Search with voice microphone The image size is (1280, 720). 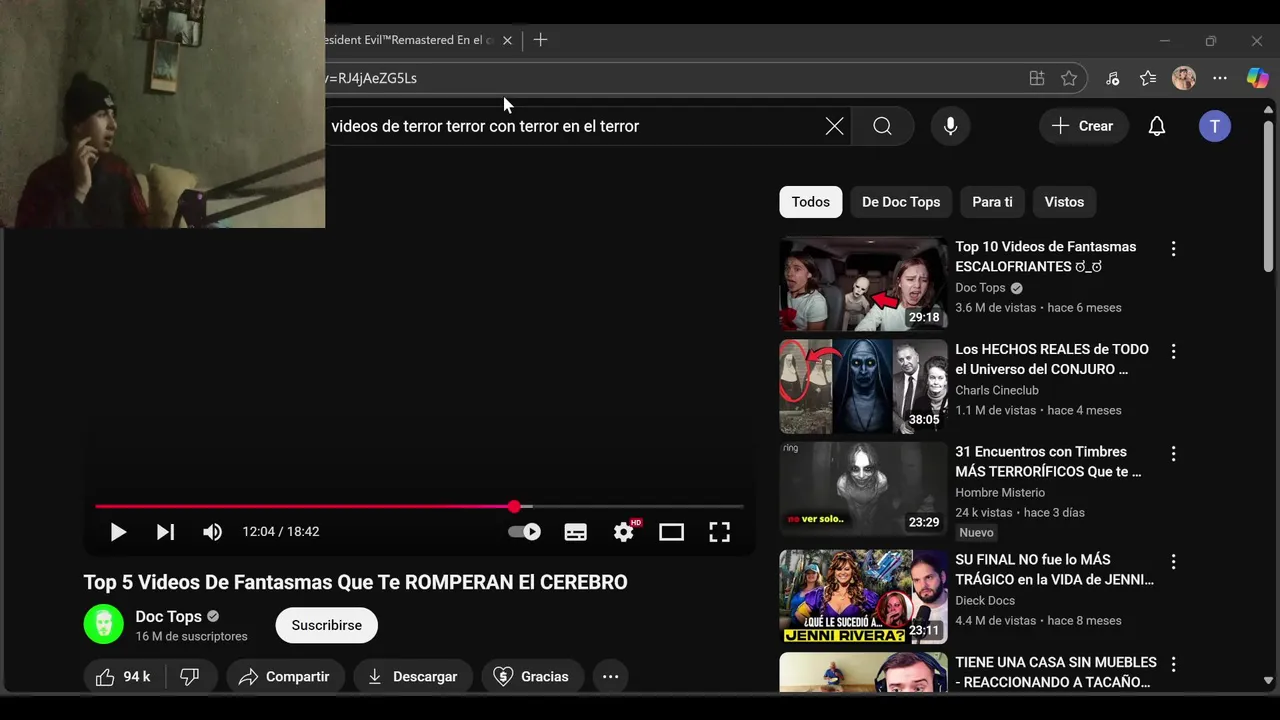click(x=950, y=126)
